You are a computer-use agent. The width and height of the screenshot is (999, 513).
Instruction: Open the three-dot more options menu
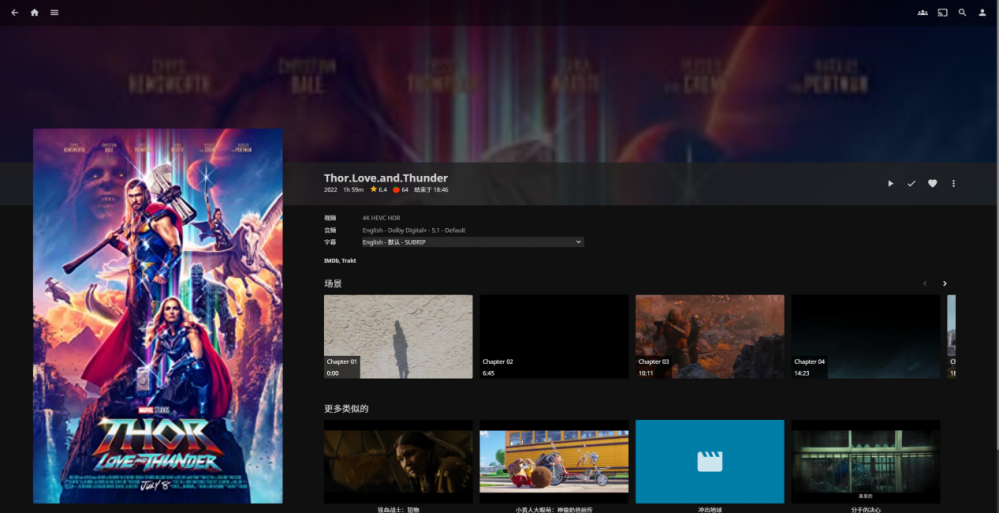[x=953, y=184]
